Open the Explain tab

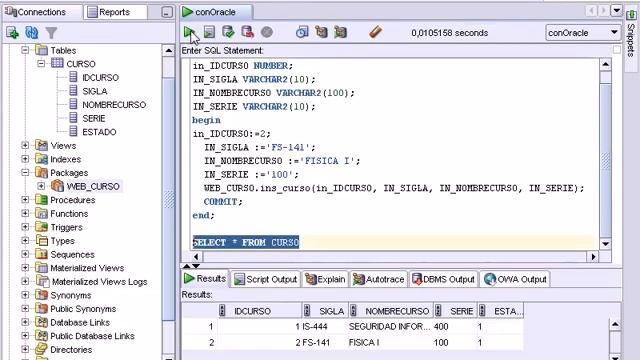point(325,279)
